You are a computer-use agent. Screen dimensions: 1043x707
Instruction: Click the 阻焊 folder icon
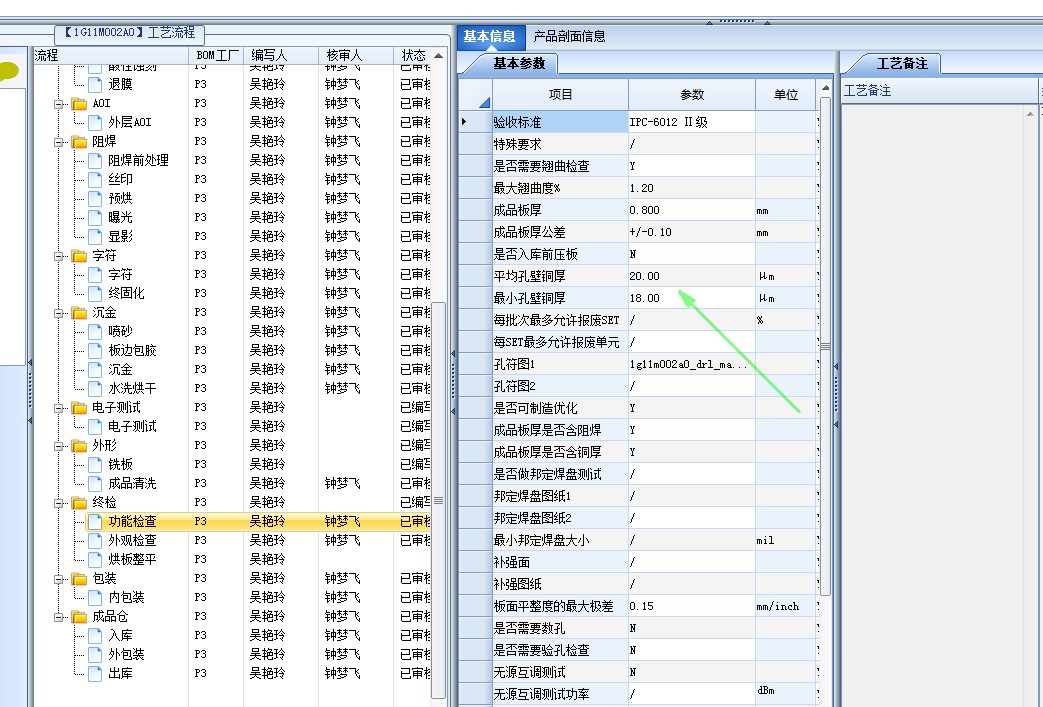(x=79, y=142)
